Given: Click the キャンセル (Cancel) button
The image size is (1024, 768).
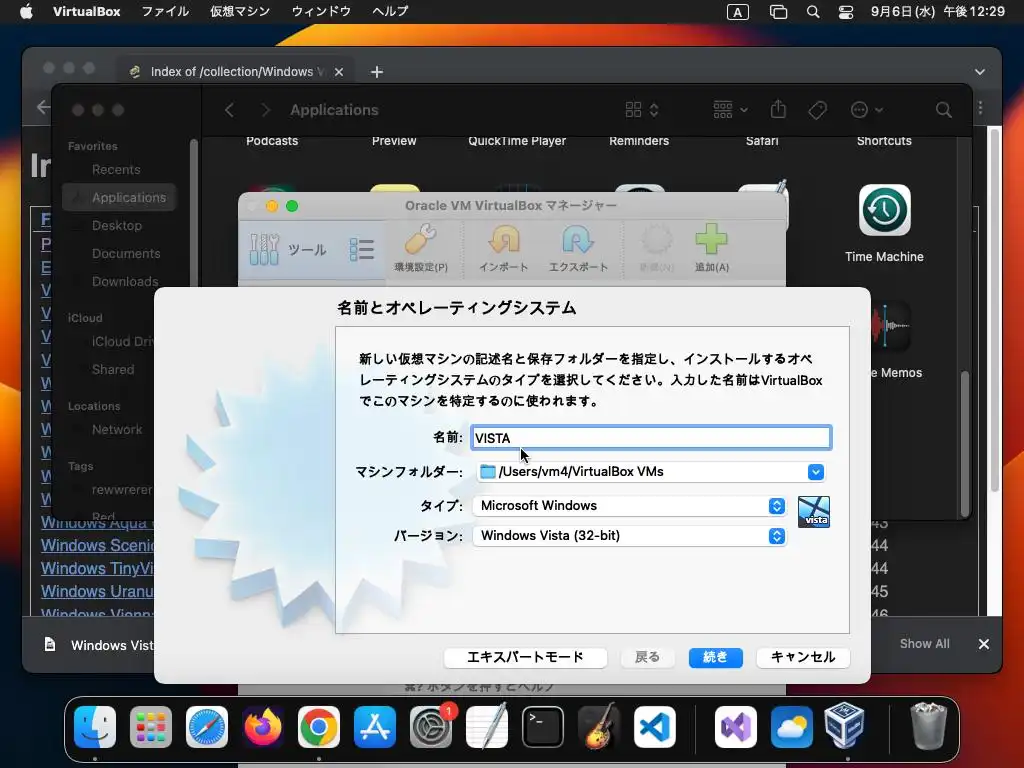Looking at the screenshot, I should (x=803, y=657).
